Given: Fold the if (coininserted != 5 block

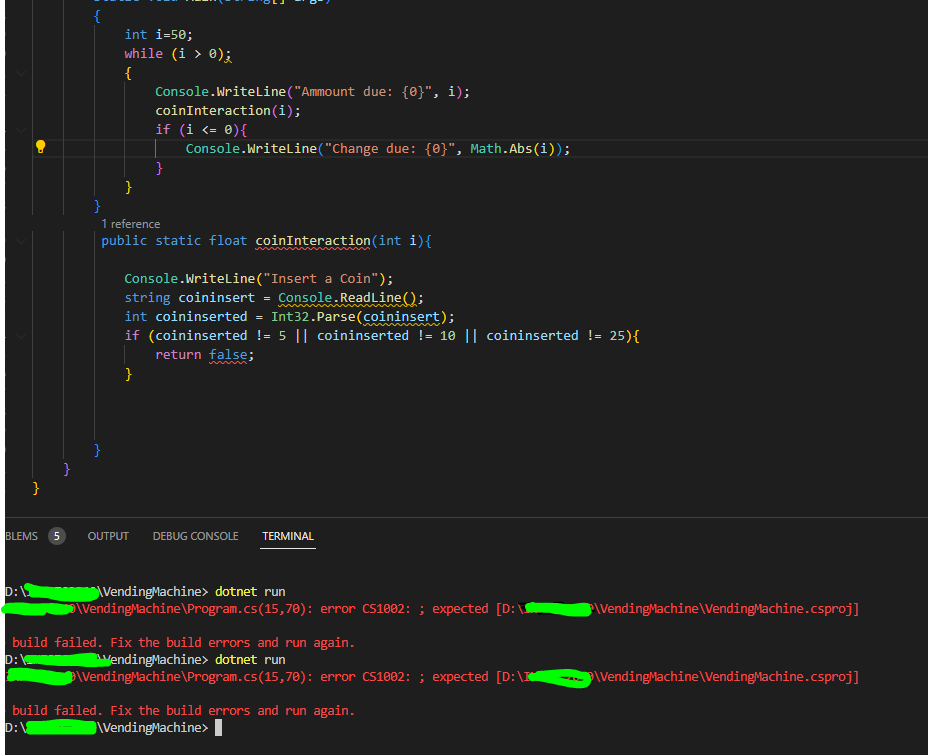Looking at the screenshot, I should pyautogui.click(x=21, y=335).
